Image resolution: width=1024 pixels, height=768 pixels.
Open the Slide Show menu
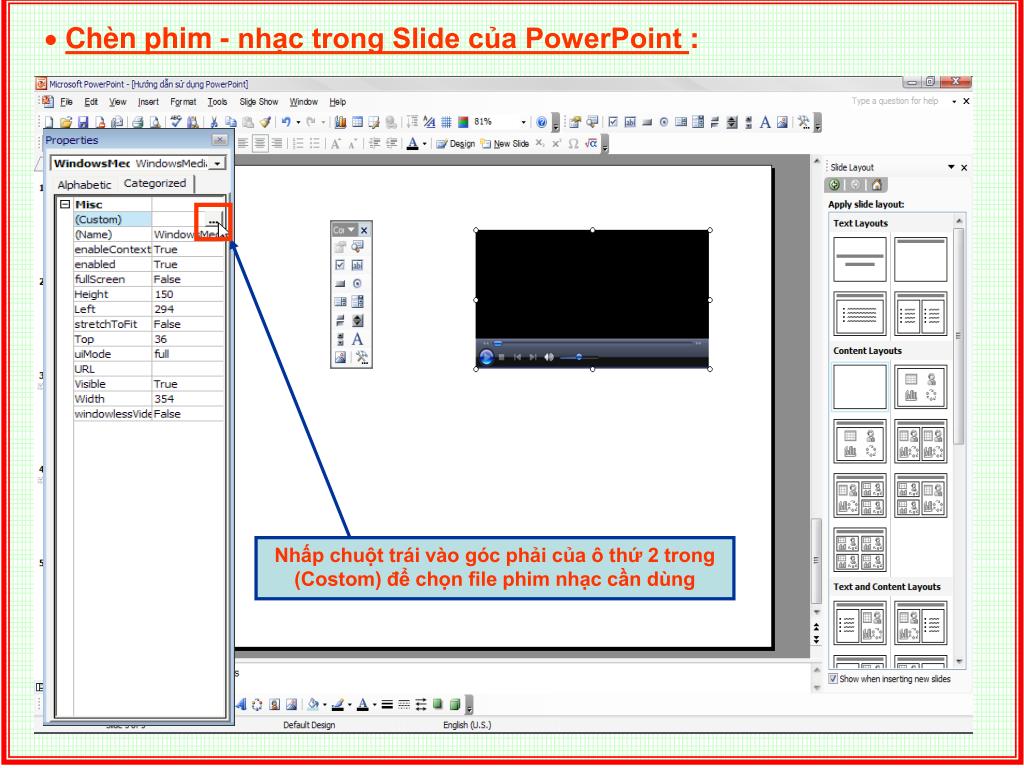pos(259,102)
